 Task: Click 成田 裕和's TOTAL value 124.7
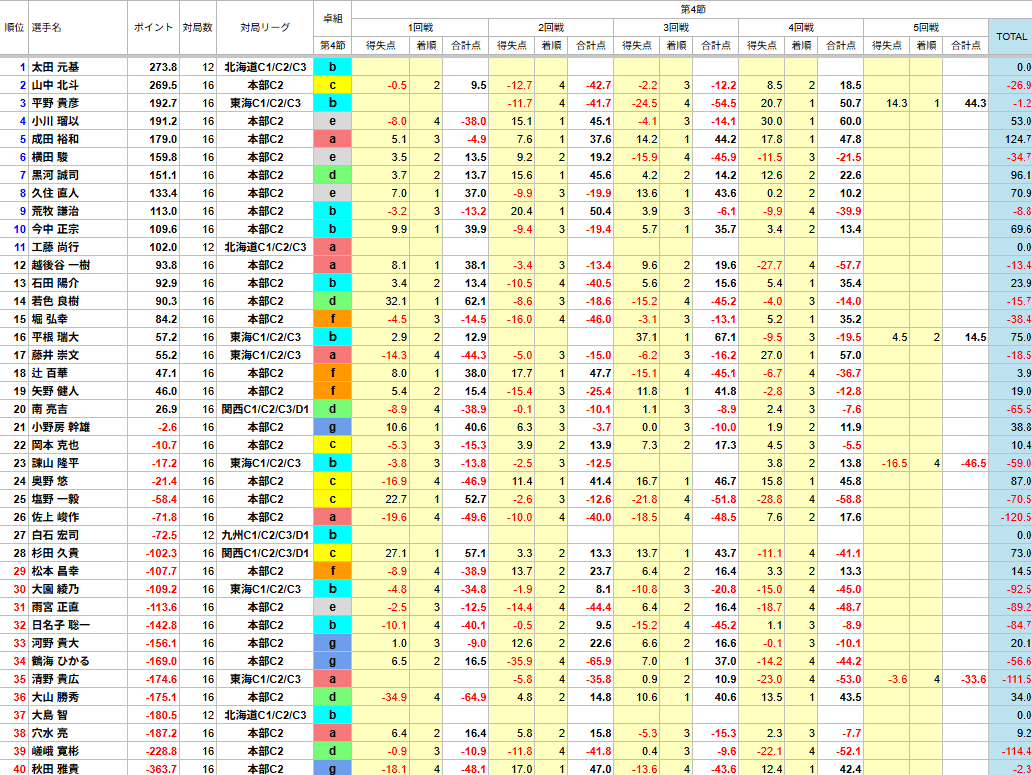1017,139
